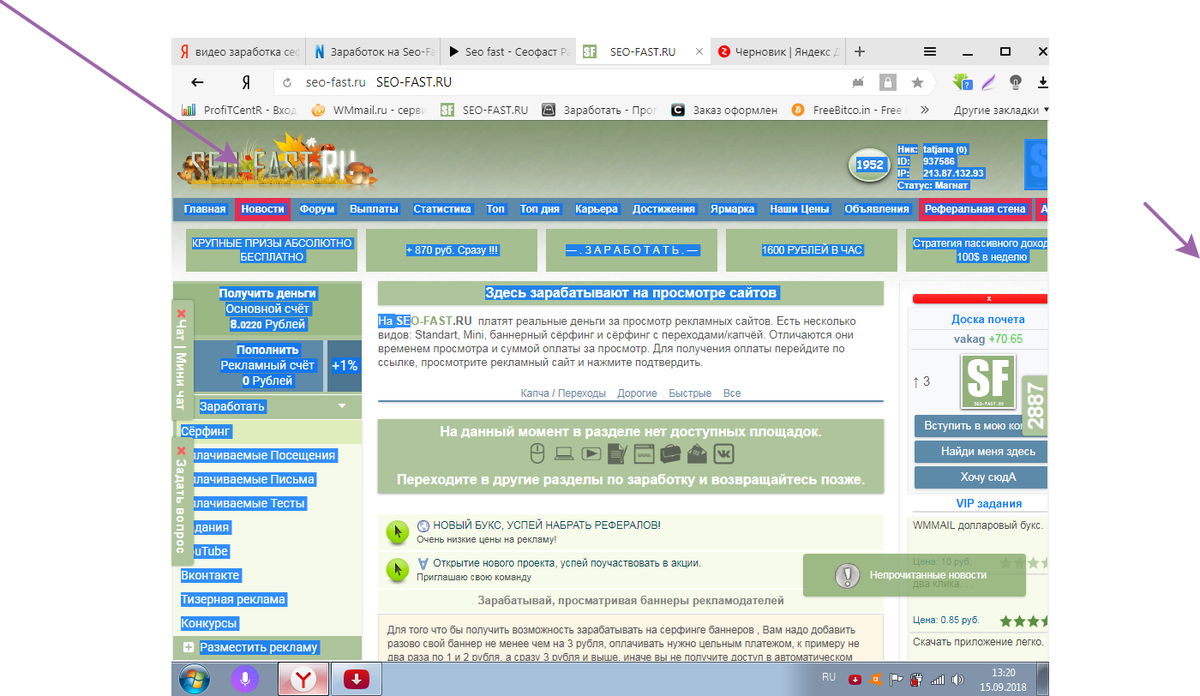1200x696 pixels.
Task: Click Получить деньги link
Action: tap(268, 294)
